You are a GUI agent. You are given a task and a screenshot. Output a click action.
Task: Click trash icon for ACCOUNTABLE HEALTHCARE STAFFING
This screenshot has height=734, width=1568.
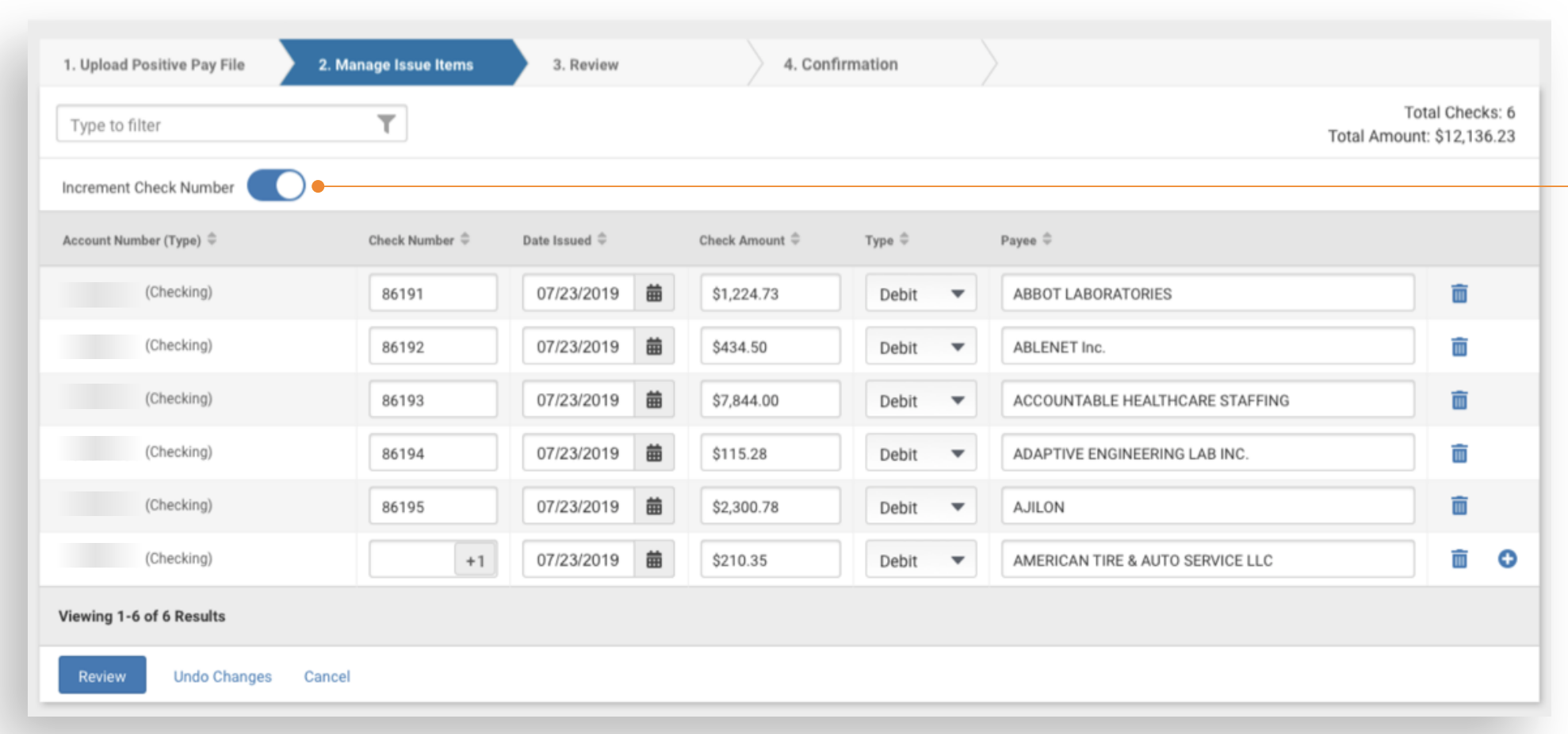[x=1459, y=400]
